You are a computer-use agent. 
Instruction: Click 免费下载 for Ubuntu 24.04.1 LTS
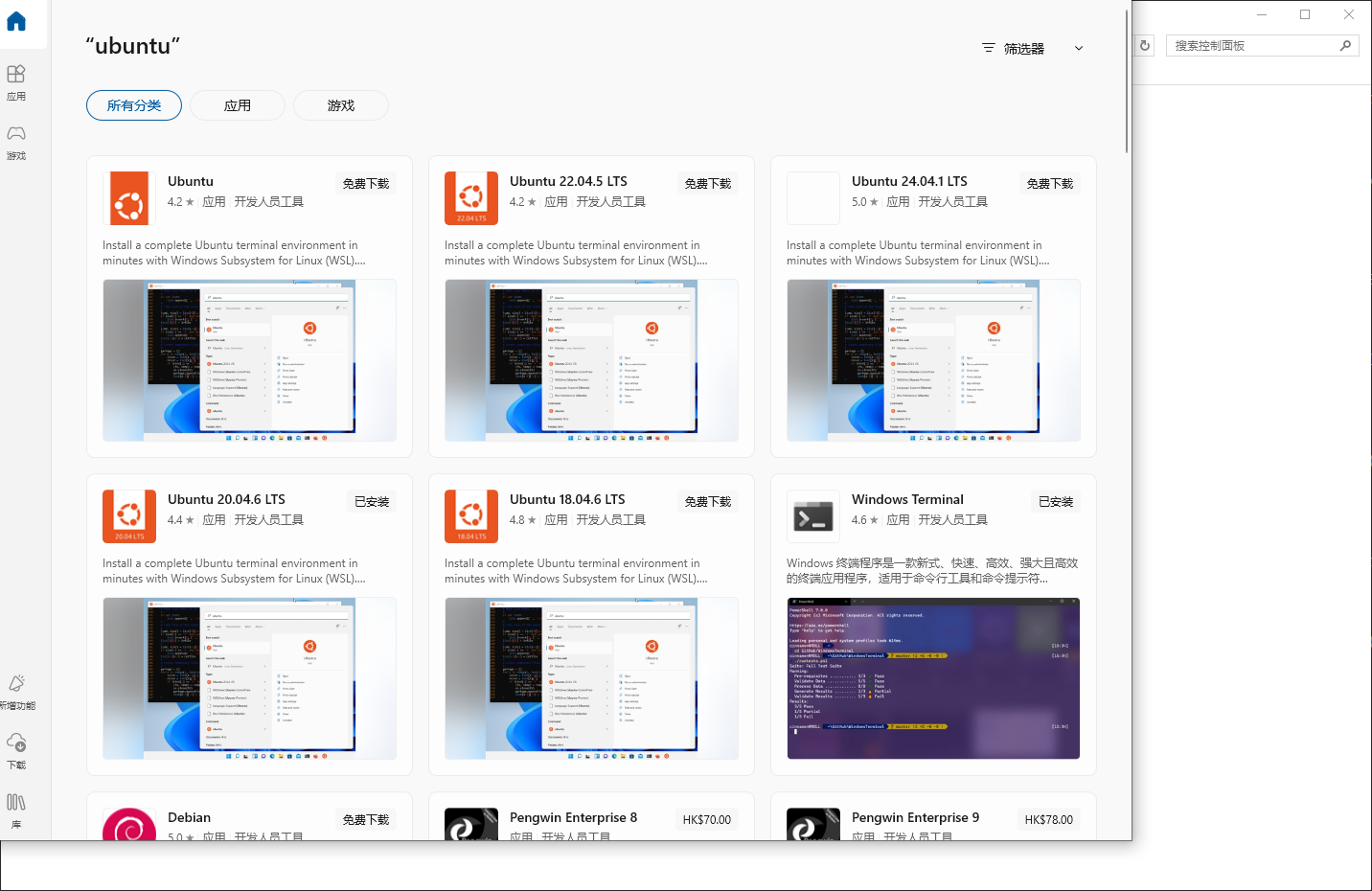click(1050, 183)
